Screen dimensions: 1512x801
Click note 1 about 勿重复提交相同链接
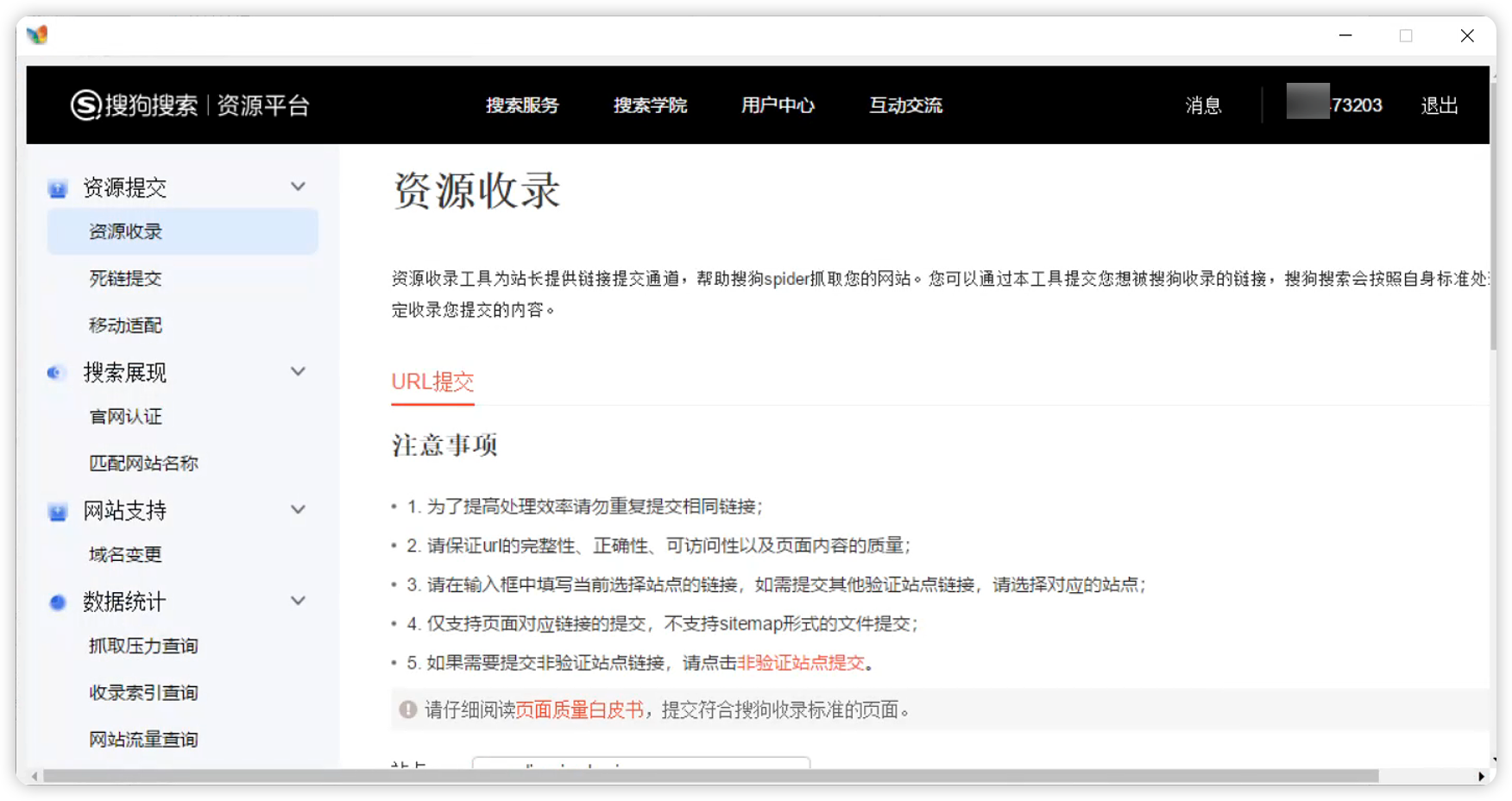point(584,507)
